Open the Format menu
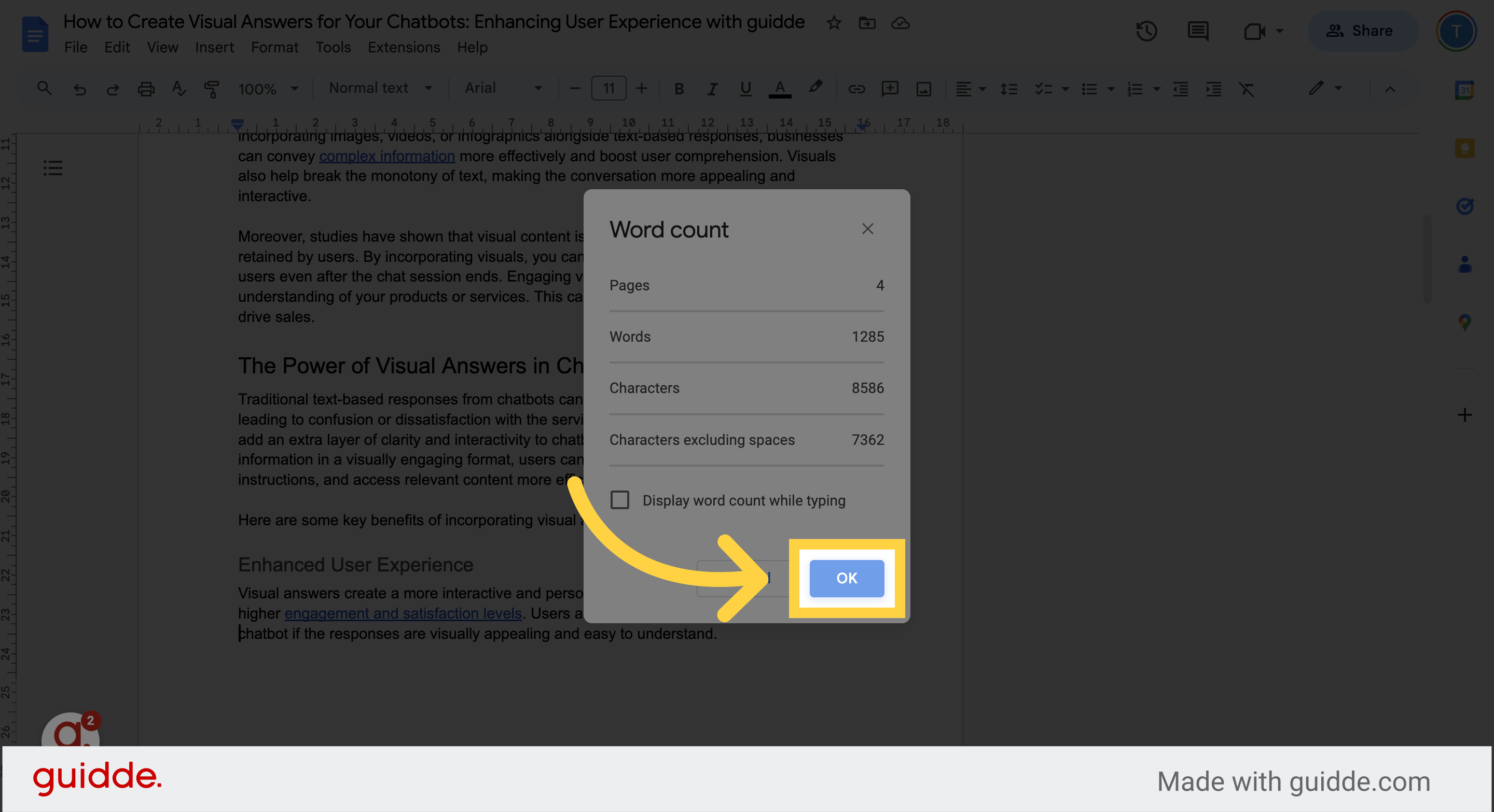Viewport: 1494px width, 812px height. [275, 48]
